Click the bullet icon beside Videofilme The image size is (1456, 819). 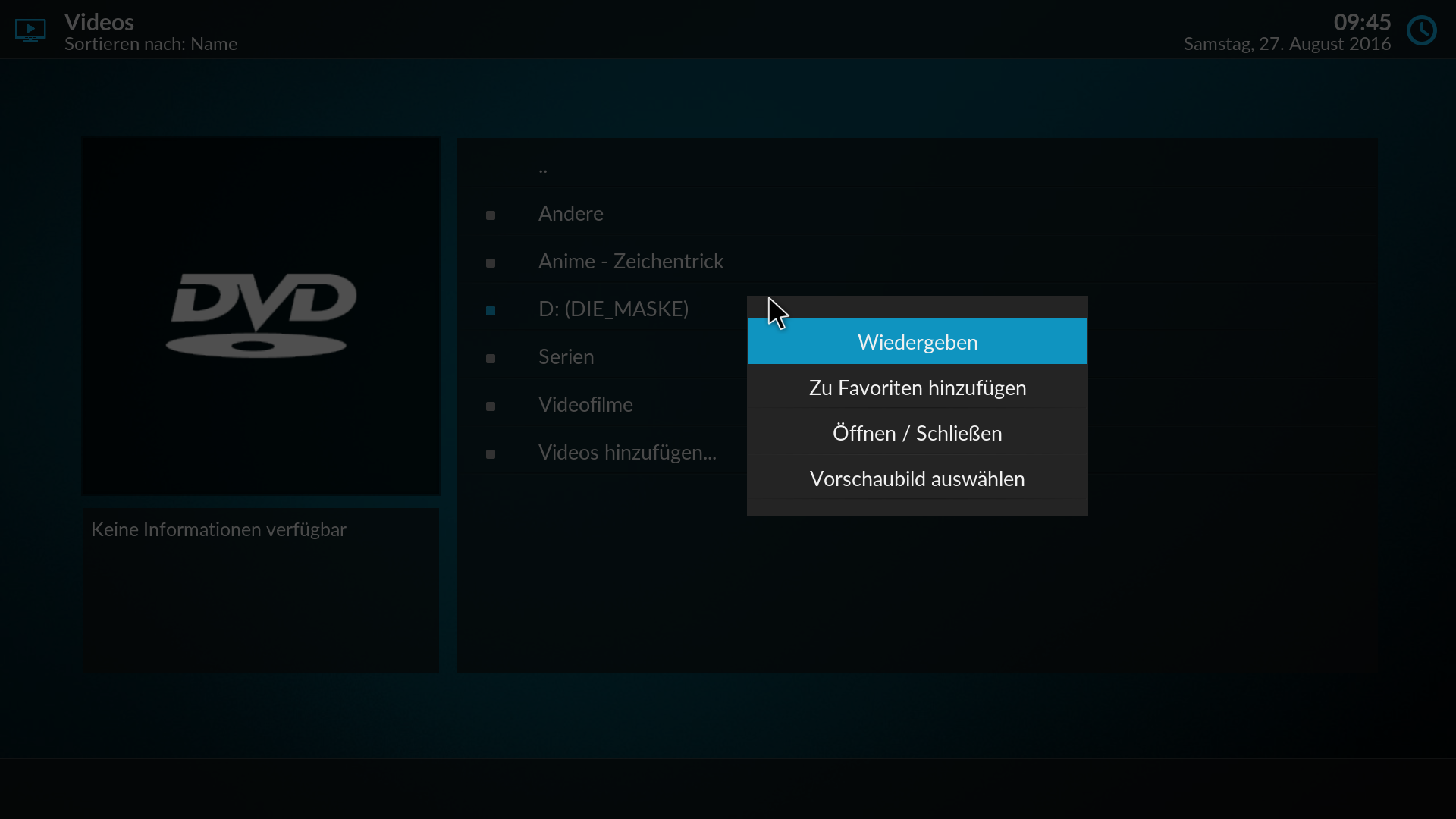[491, 406]
